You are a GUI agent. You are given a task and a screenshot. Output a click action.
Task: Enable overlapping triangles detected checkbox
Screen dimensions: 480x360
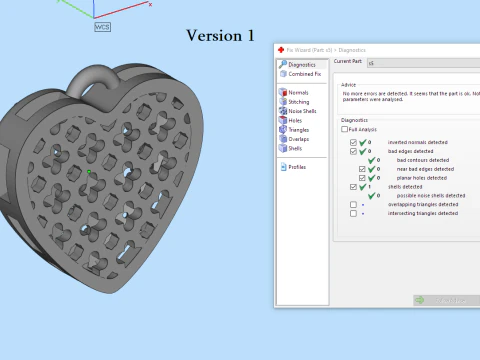coord(353,204)
